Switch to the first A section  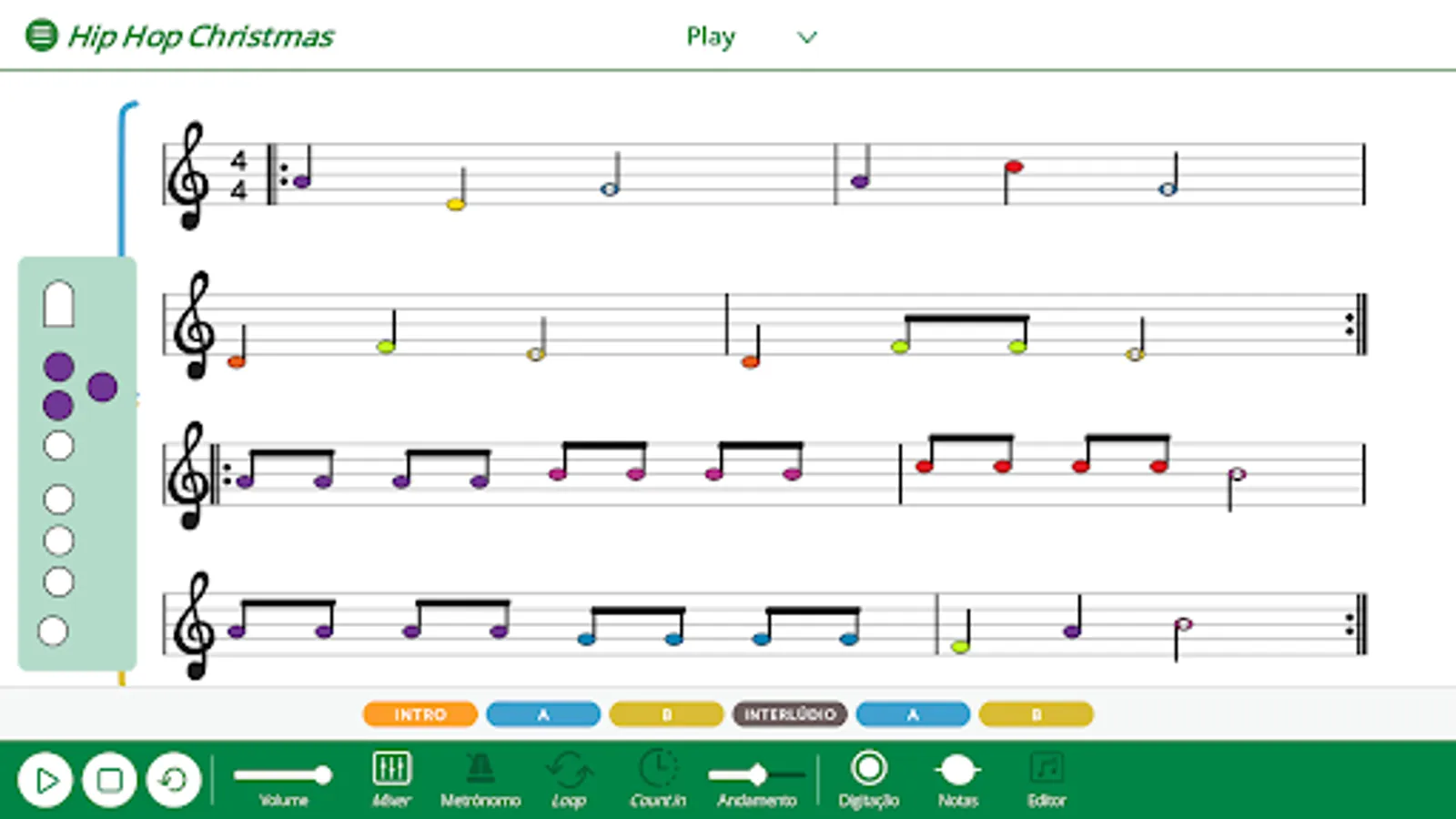(542, 714)
